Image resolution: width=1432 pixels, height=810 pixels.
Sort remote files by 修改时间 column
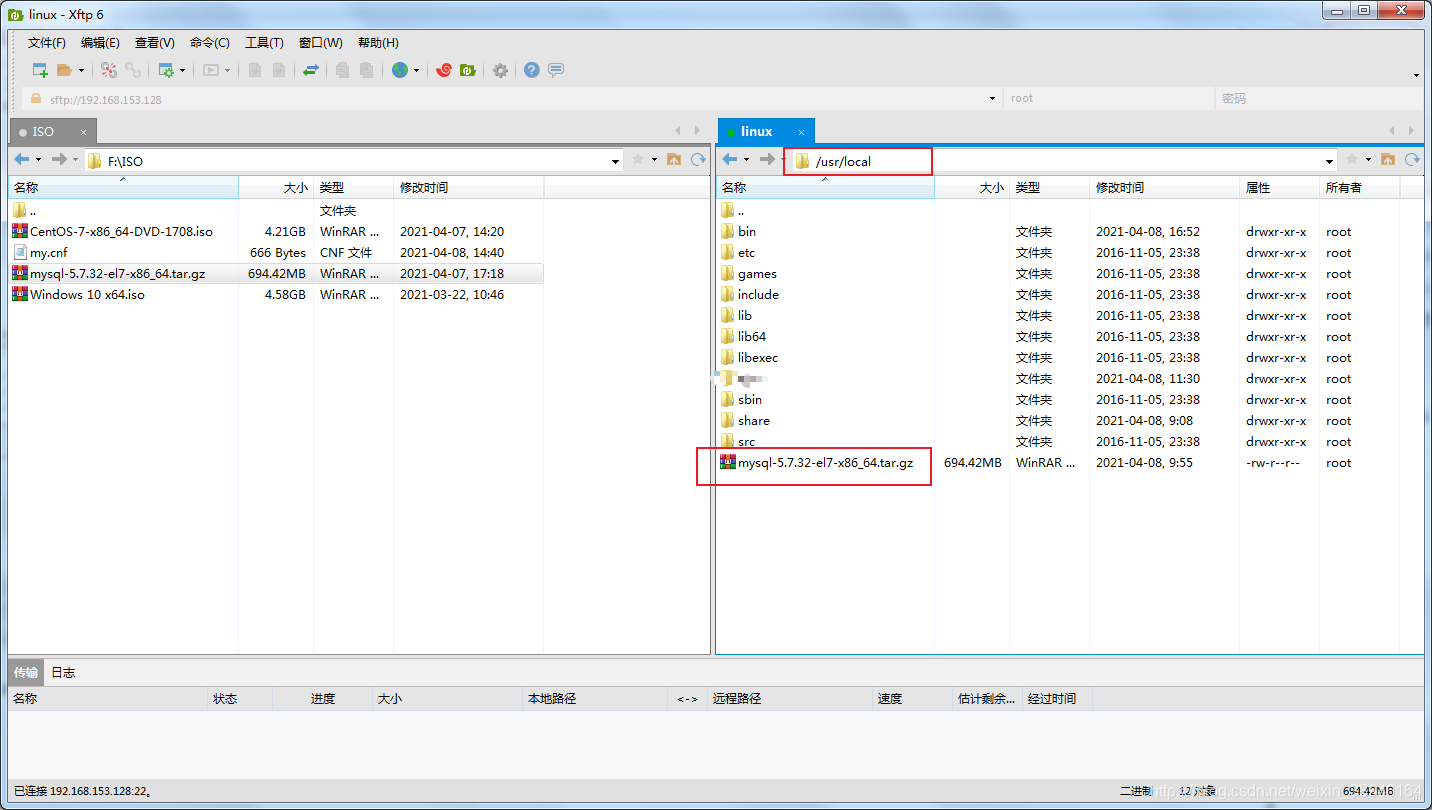[1164, 188]
